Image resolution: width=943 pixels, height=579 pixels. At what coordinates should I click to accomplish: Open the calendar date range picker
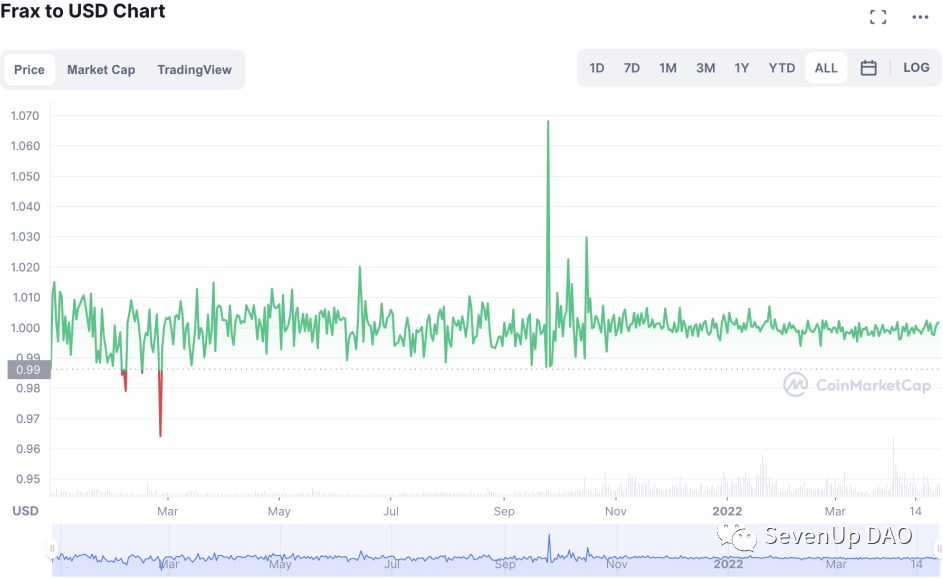tap(869, 68)
